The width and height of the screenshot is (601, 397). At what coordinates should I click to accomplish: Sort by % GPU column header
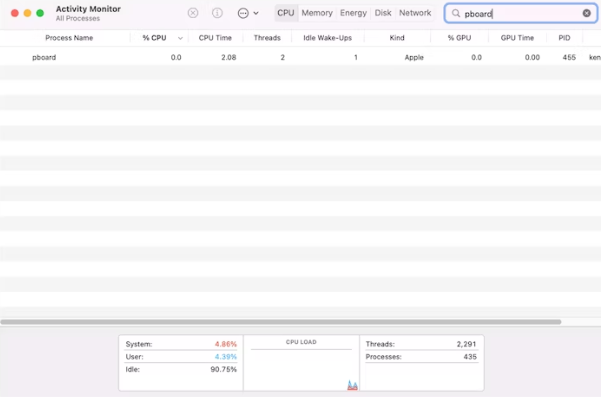(459, 38)
